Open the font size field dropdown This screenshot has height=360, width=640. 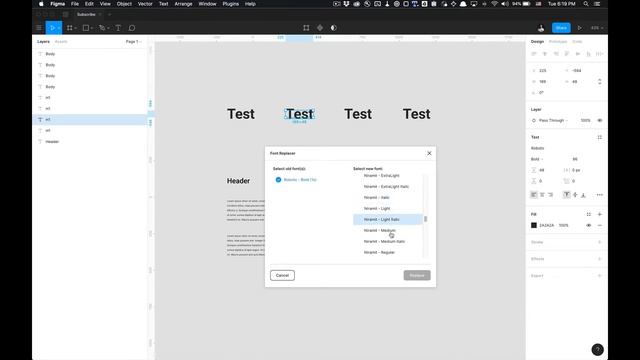coord(575,159)
